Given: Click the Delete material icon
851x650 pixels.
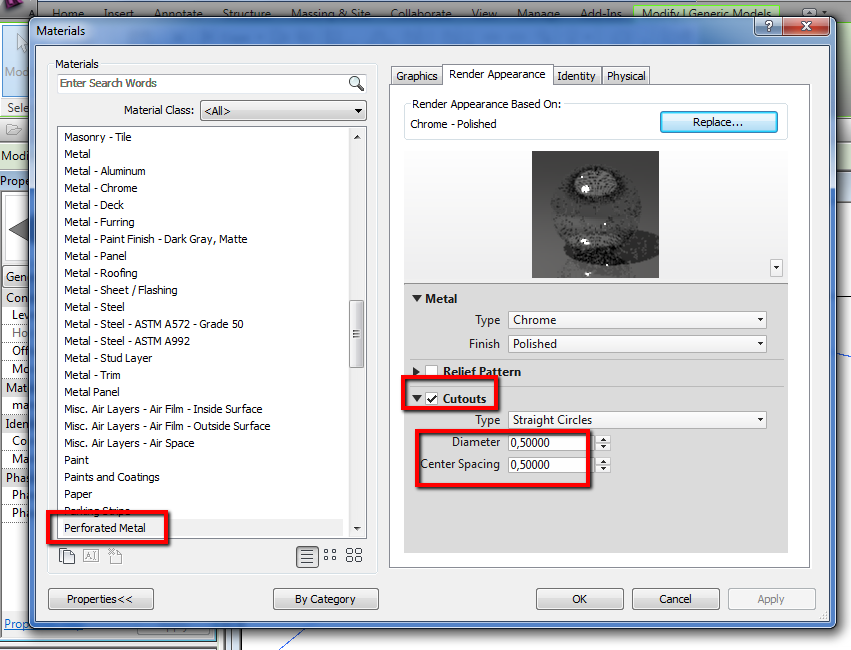Looking at the screenshot, I should coord(115,556).
